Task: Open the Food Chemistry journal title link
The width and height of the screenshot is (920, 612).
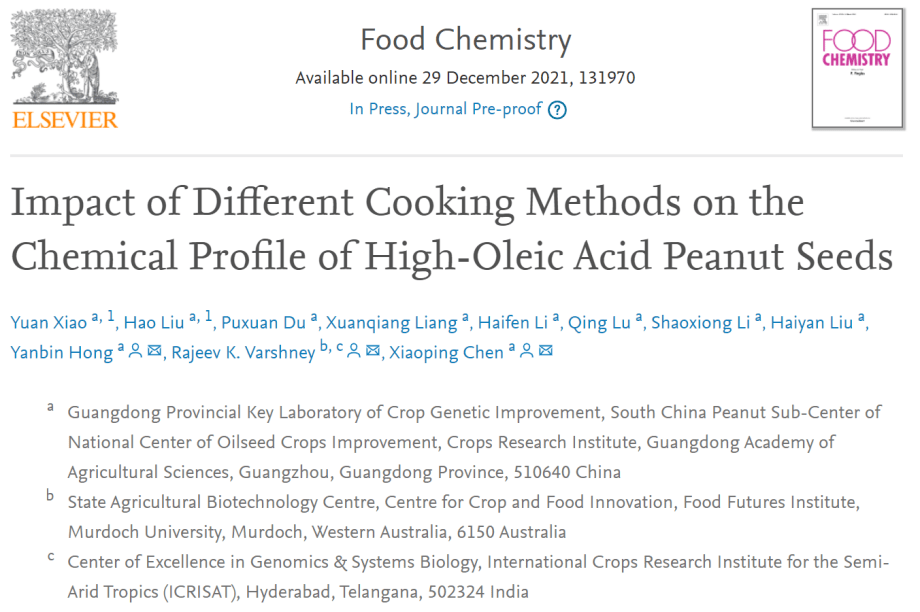Action: pyautogui.click(x=465, y=41)
